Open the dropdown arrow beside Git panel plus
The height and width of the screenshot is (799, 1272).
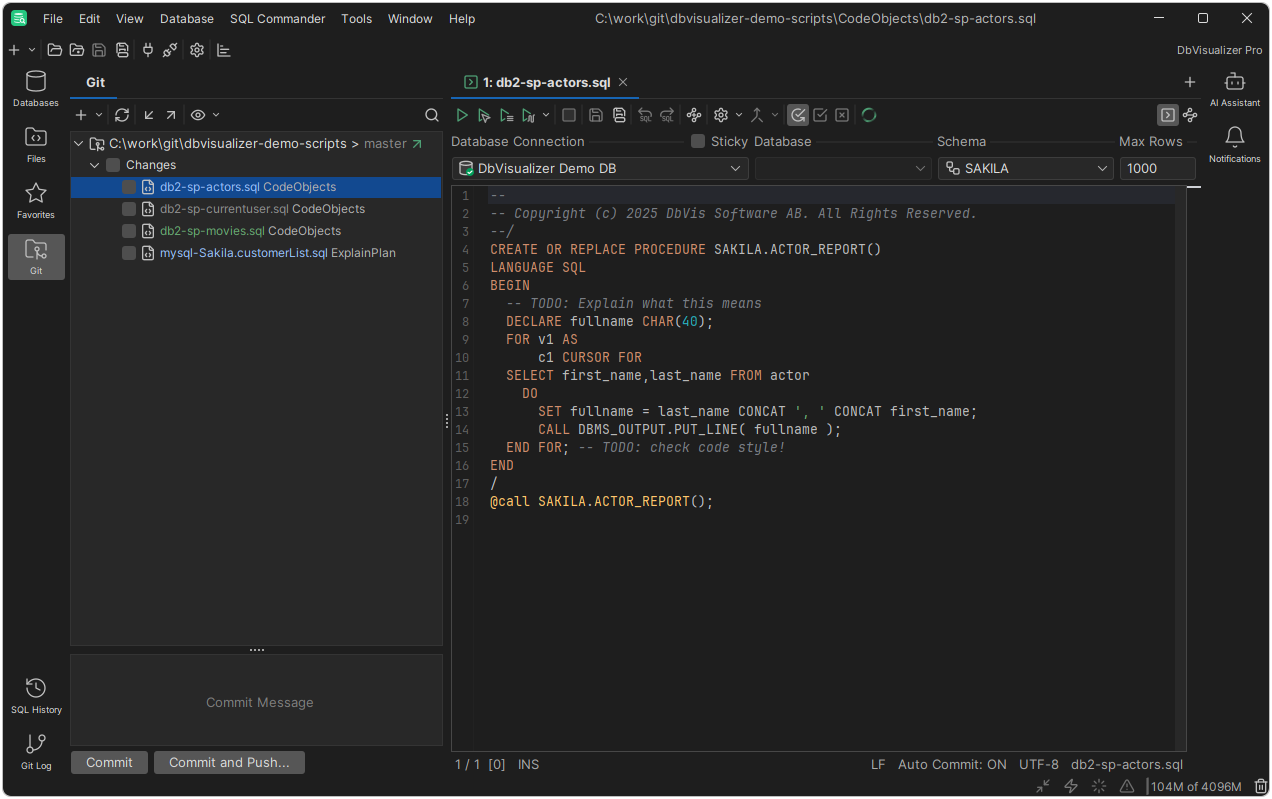[99, 115]
